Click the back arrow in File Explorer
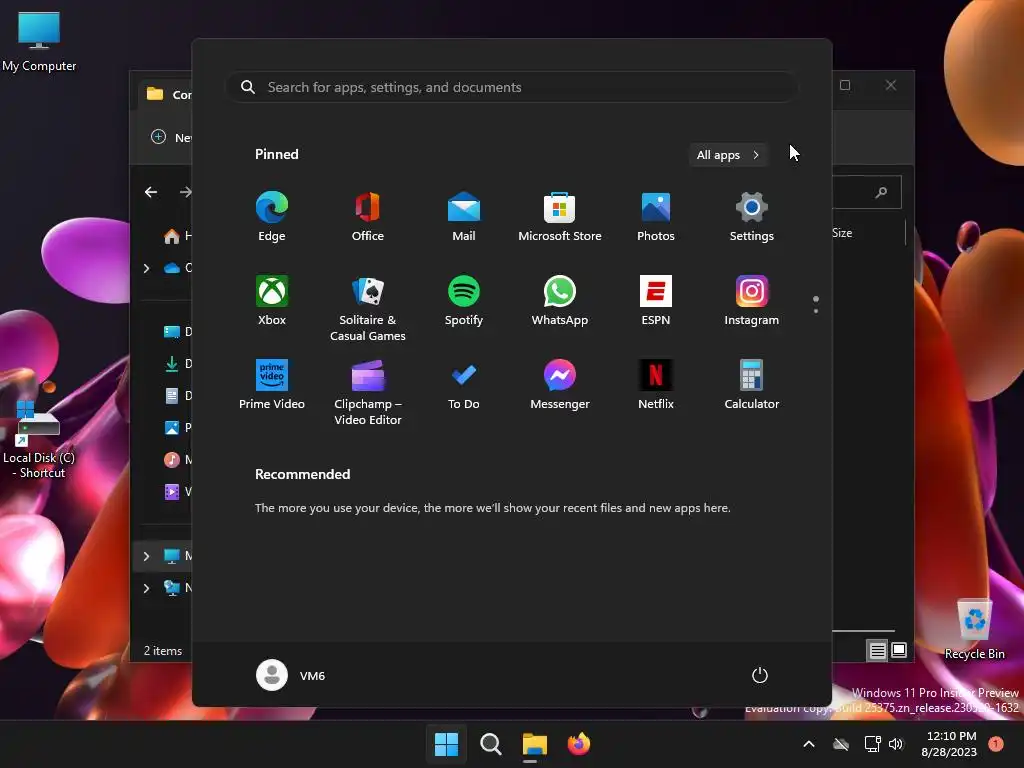This screenshot has height=768, width=1024. pyautogui.click(x=151, y=192)
